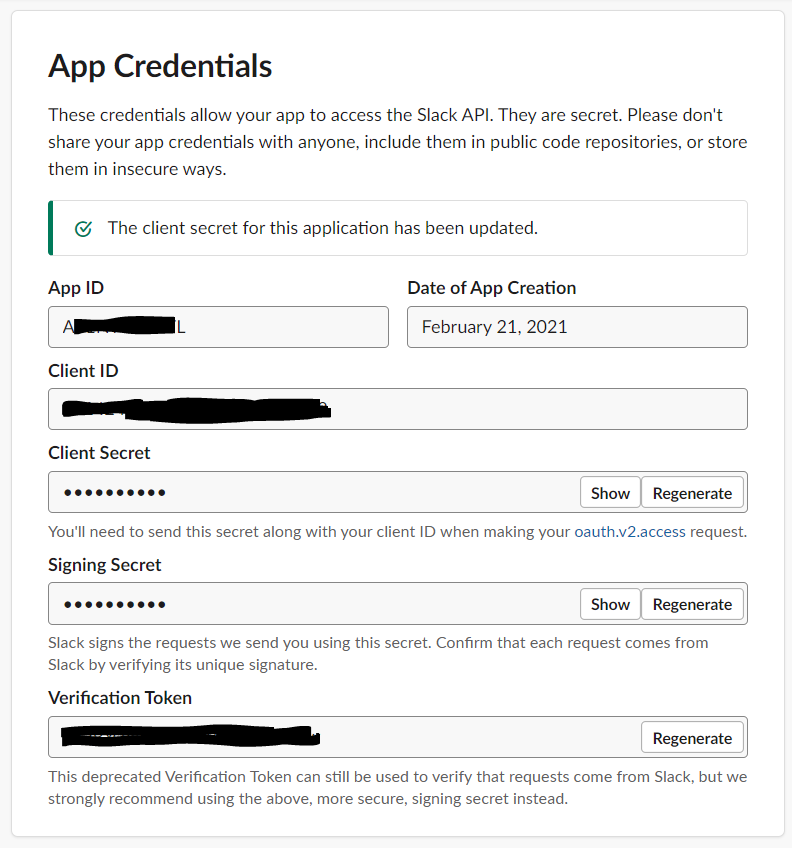This screenshot has height=848, width=792.
Task: Click the Client Secret label
Action: [x=99, y=453]
